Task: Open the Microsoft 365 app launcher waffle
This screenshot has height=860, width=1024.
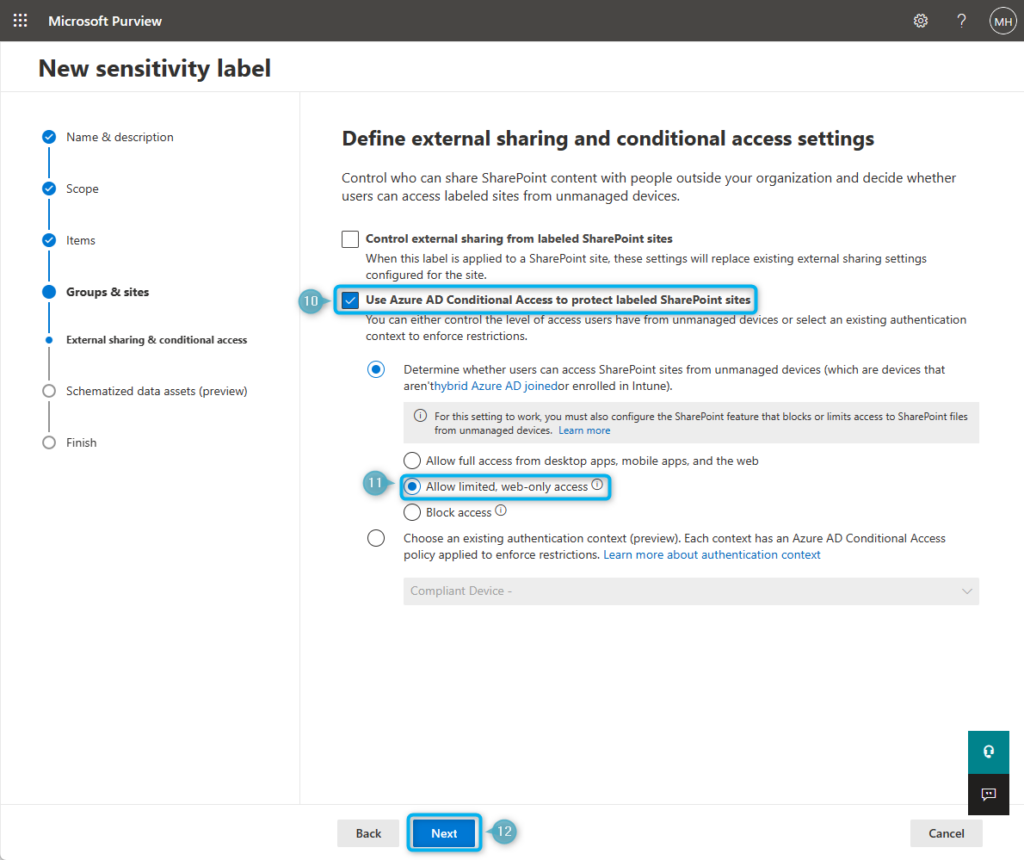Action: point(20,20)
